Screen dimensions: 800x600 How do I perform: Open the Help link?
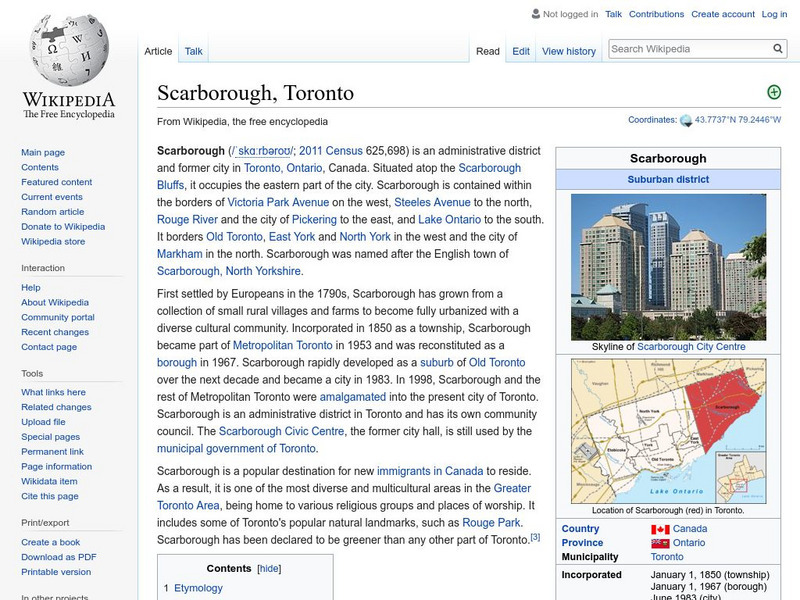[x=31, y=287]
